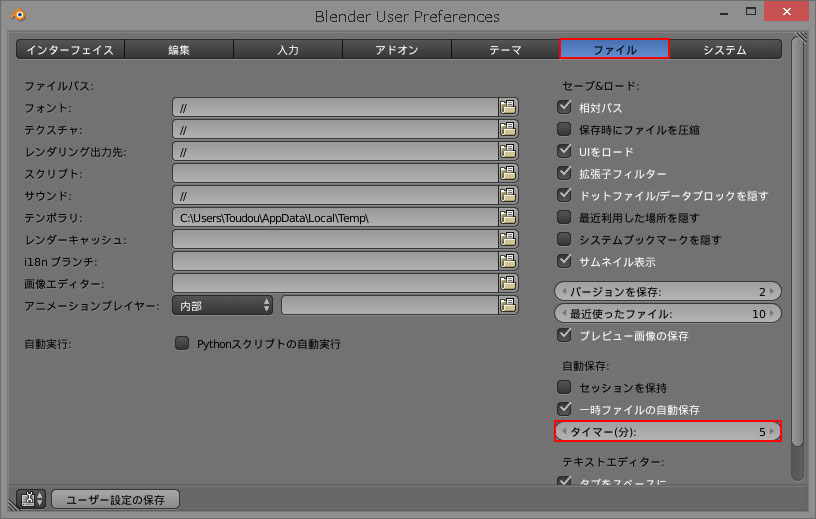The image size is (816, 519).
Task: Increase バージョンを保存 value with right arrow
Action: [x=773, y=291]
